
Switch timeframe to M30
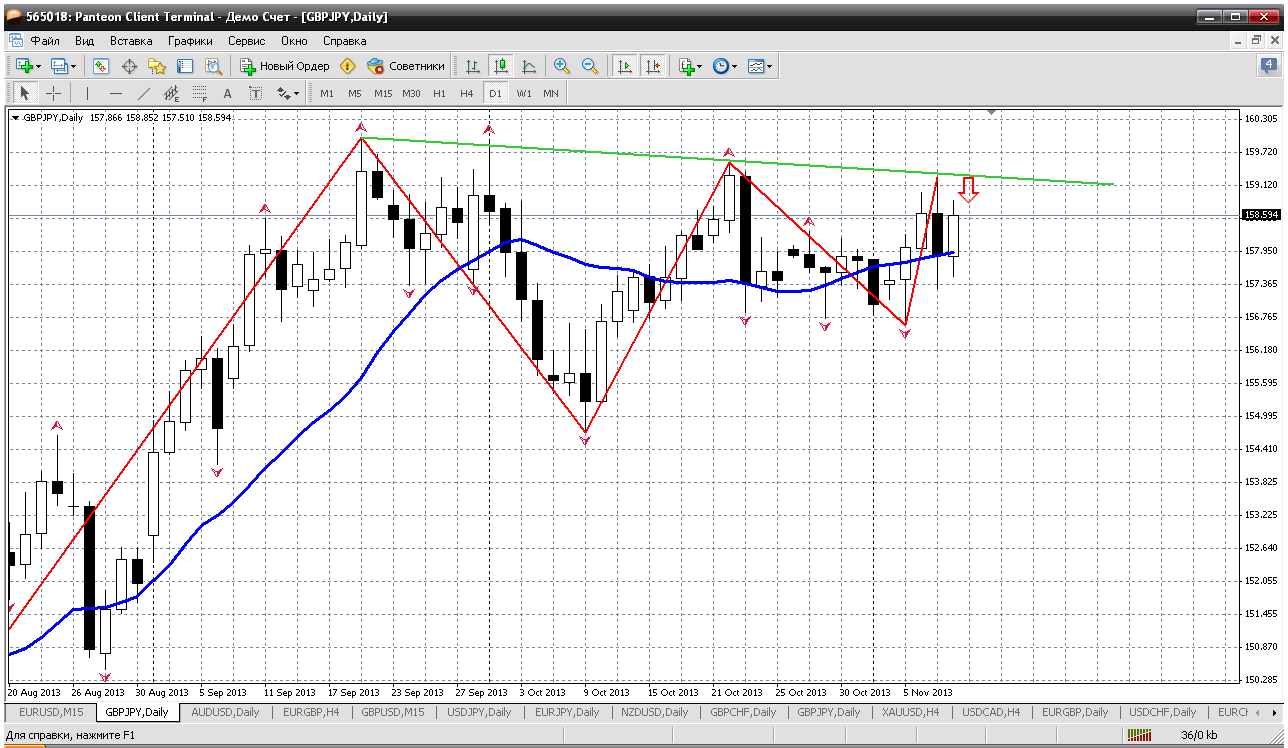pos(411,93)
